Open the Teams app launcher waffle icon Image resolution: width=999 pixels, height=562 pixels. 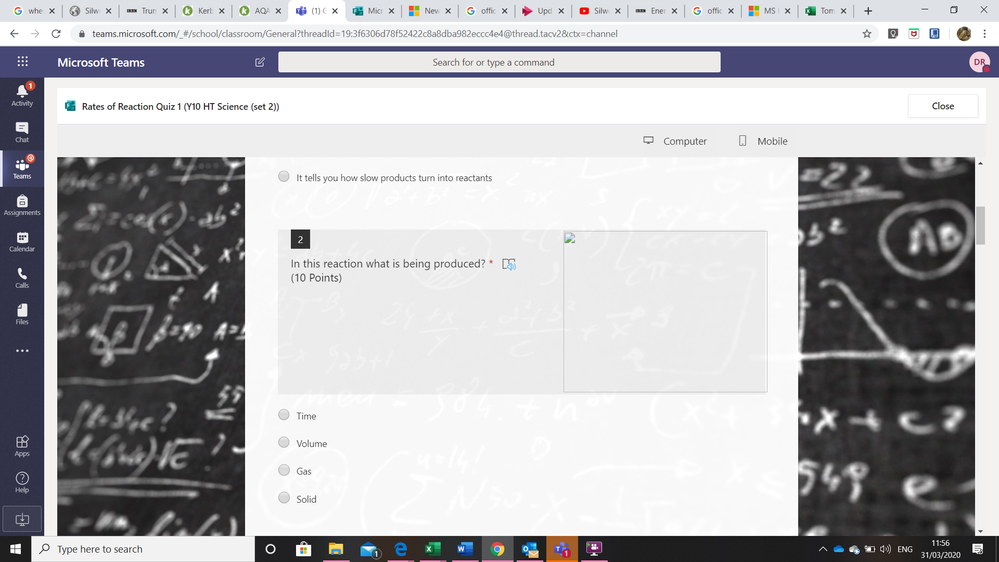coord(22,61)
